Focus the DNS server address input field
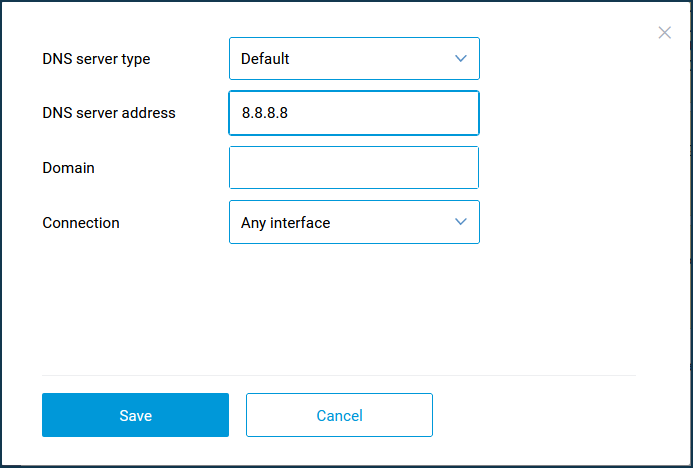 click(354, 113)
